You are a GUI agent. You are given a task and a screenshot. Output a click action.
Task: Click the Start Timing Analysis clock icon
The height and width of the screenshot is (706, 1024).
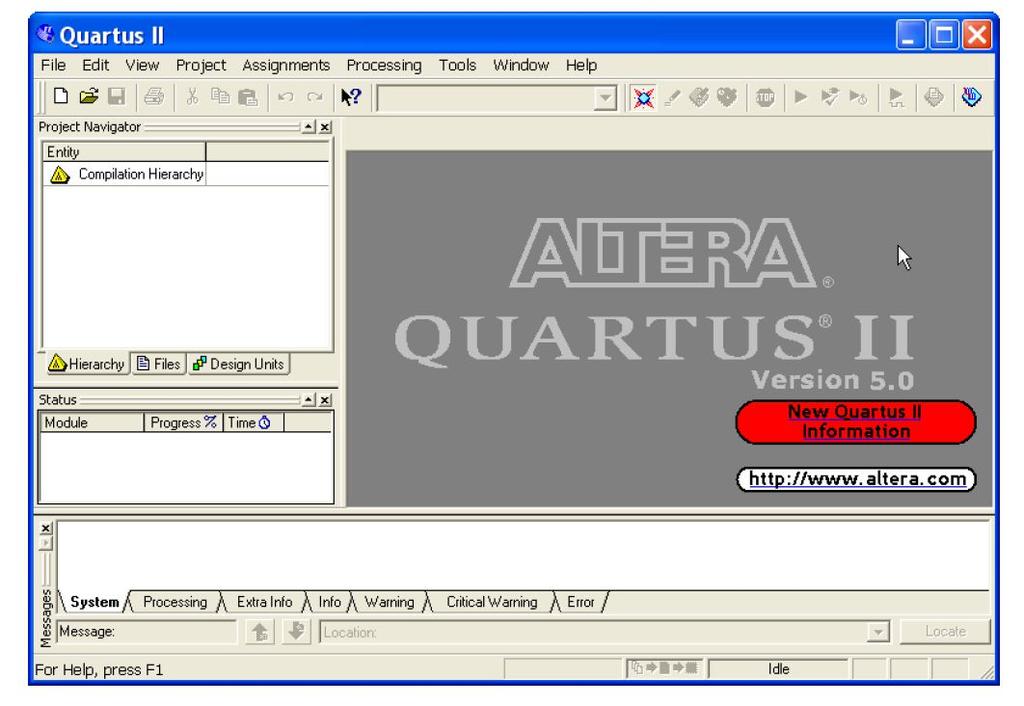coord(858,97)
